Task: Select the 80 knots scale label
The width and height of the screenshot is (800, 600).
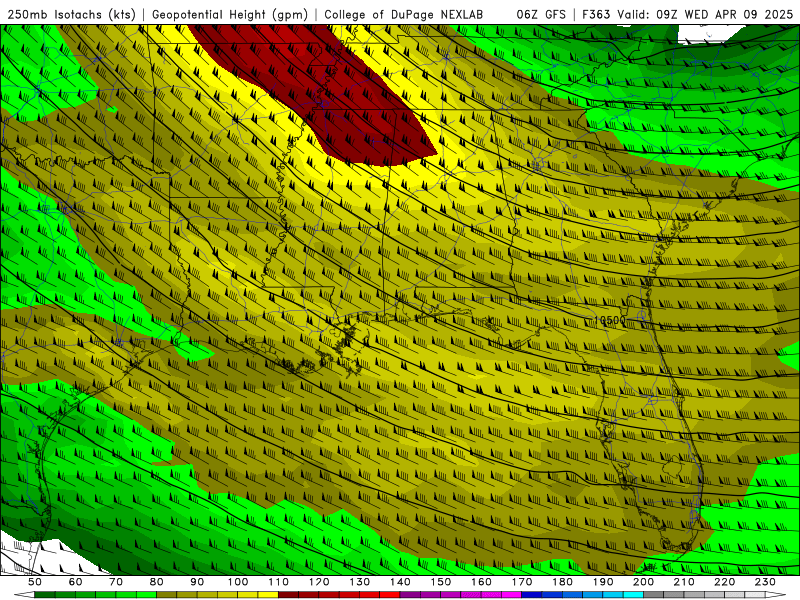Action: click(x=157, y=582)
